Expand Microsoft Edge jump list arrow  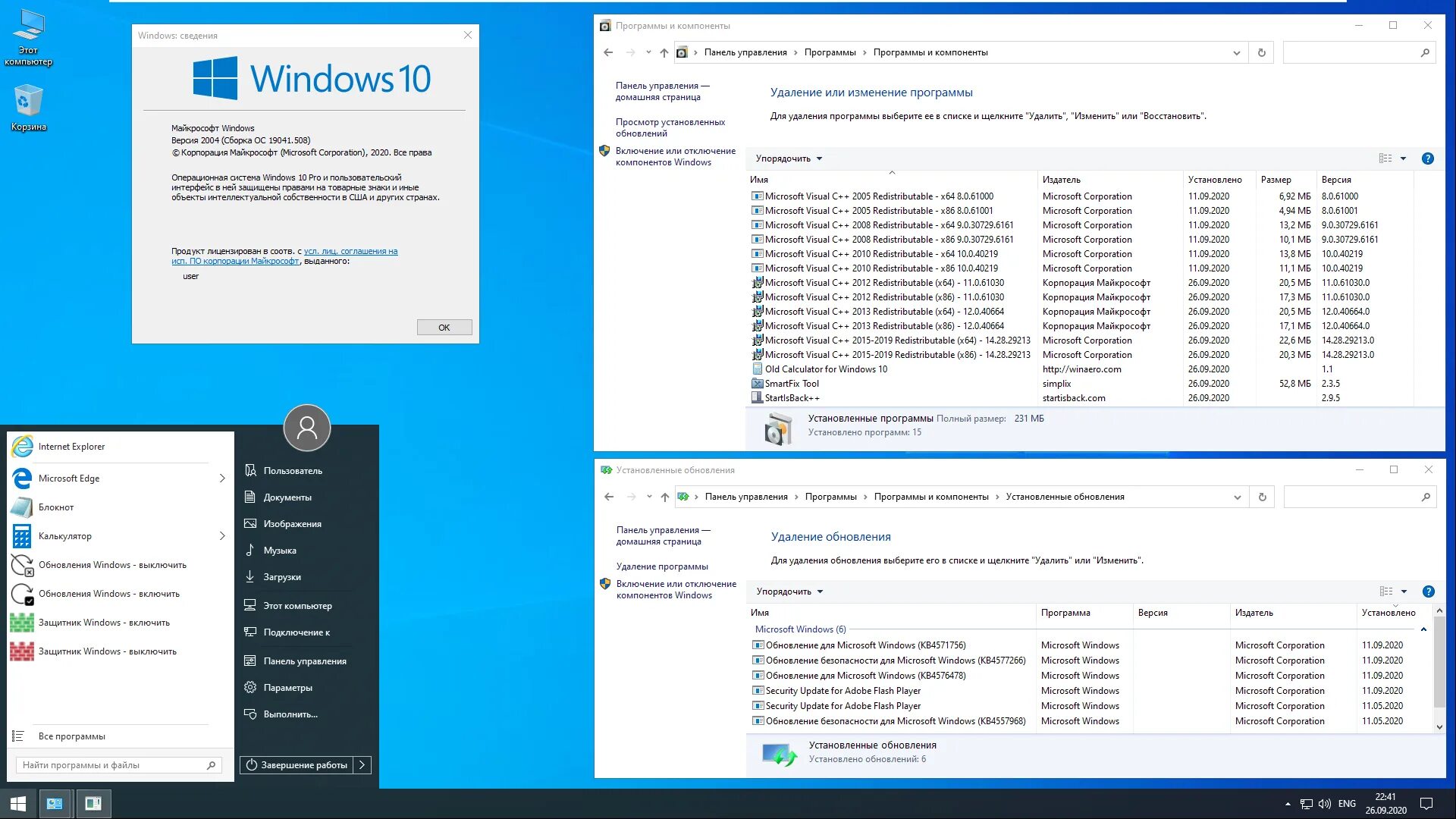click(x=222, y=479)
